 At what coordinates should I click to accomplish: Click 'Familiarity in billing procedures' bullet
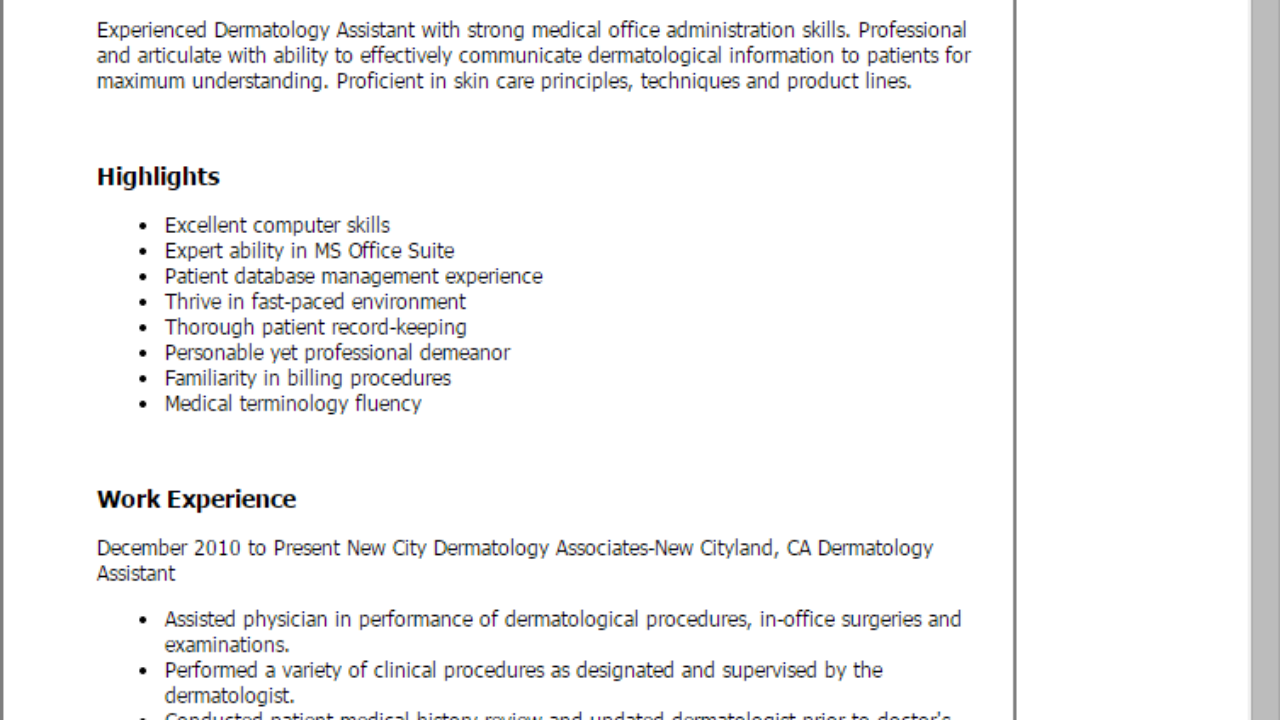point(308,379)
